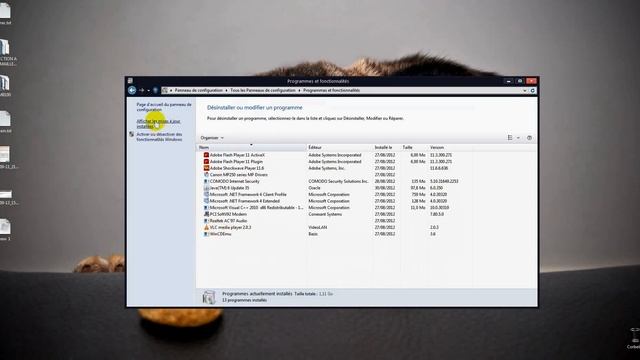Click 'COMODO Security Solutions Inc.' publisher cell
Image resolution: width=640 pixels, height=360 pixels.
click(338, 181)
